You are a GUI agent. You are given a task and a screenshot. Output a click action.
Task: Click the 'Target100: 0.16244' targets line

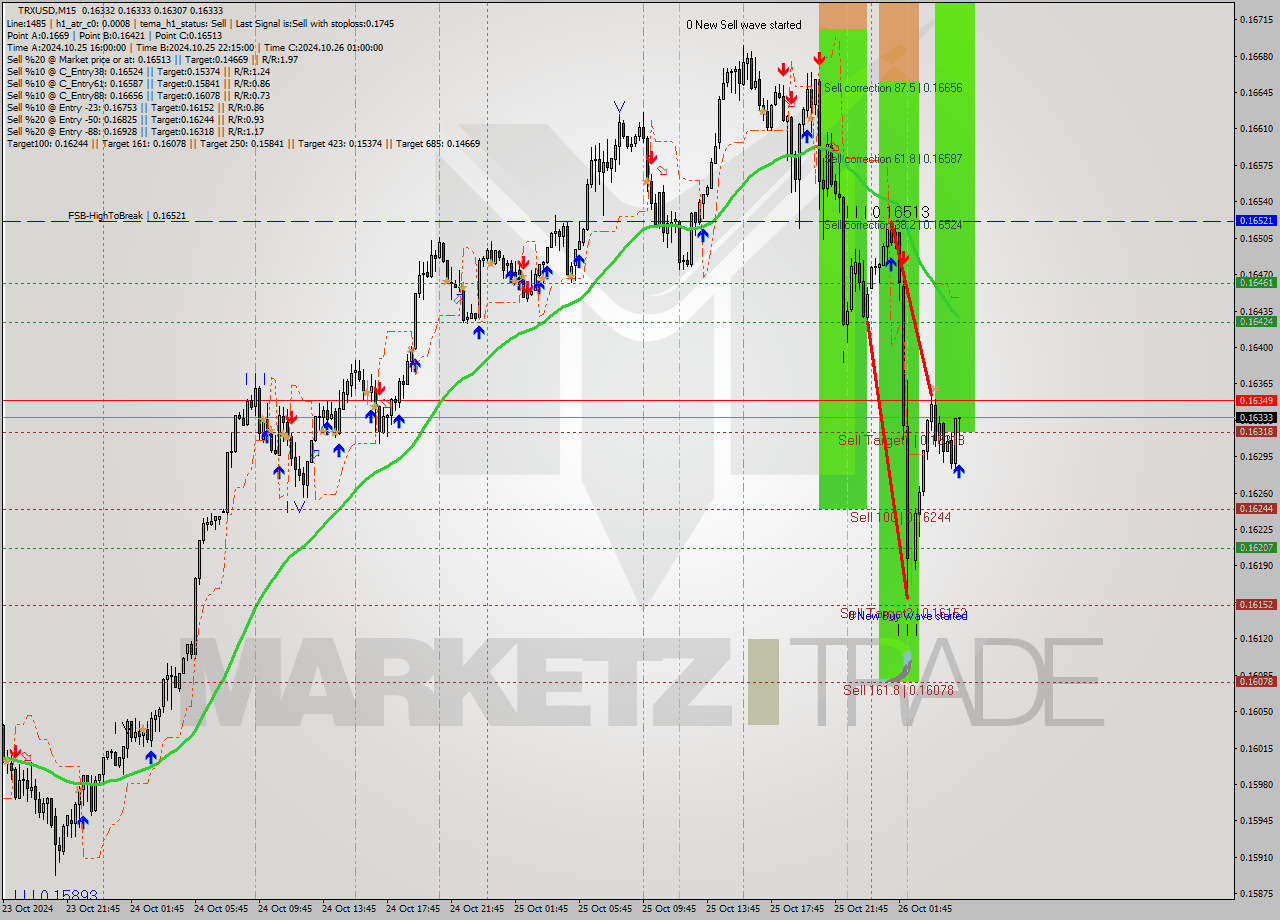pos(243,143)
